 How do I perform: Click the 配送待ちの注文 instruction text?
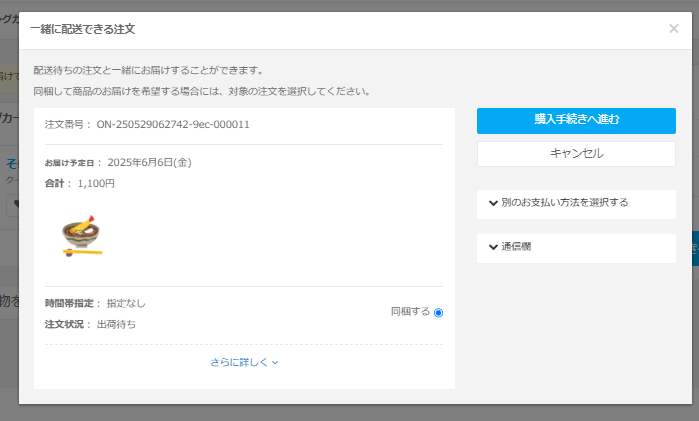148,70
